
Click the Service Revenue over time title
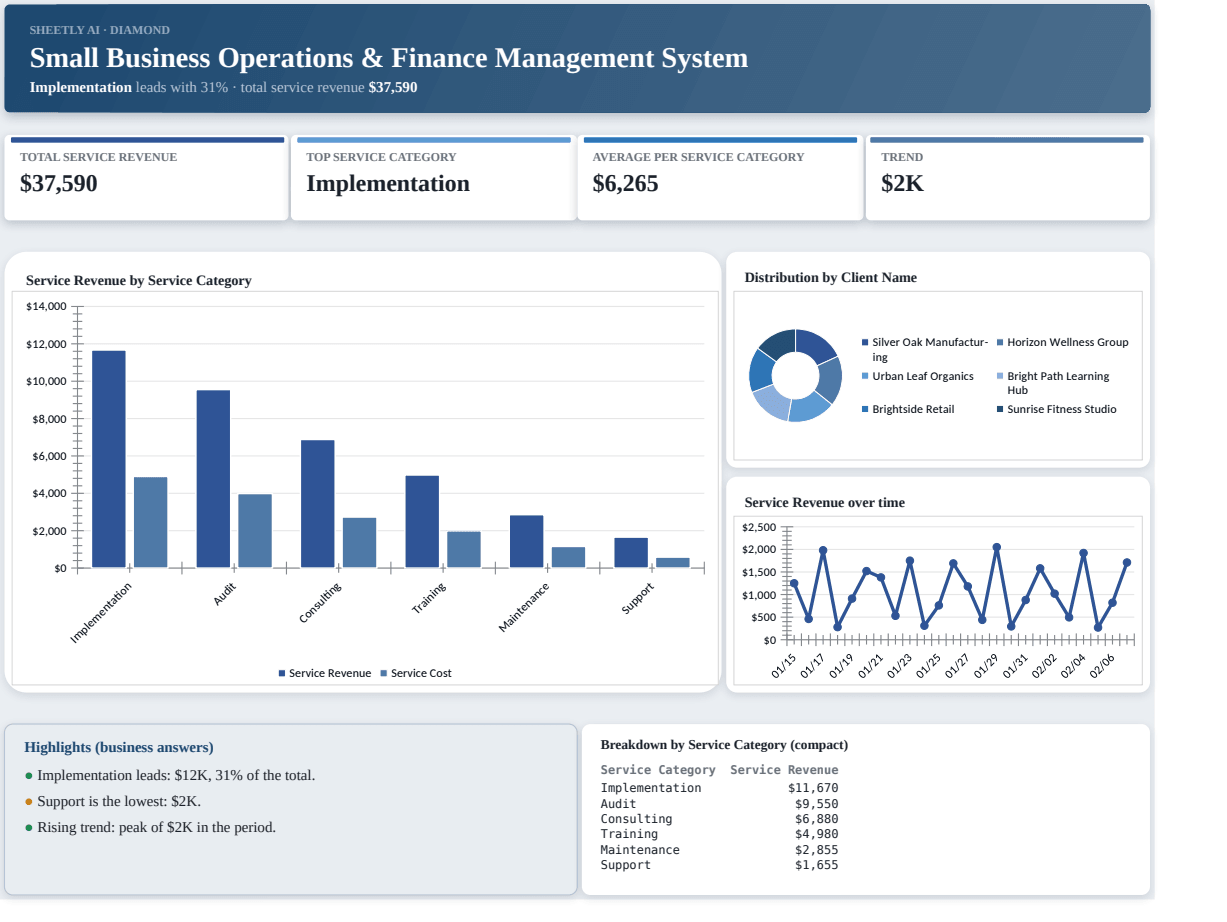[x=825, y=503]
